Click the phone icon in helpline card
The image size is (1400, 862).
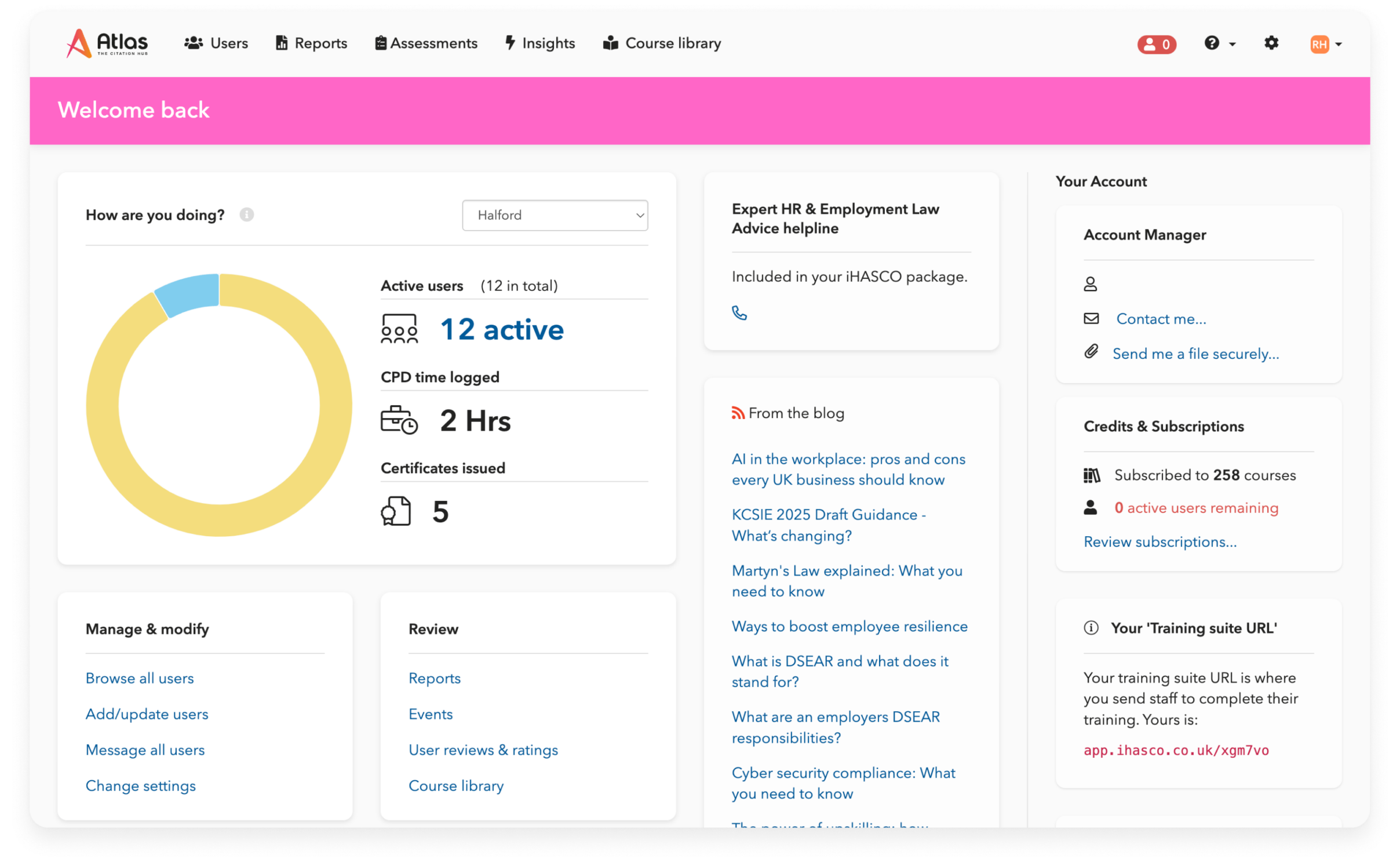coord(739,313)
